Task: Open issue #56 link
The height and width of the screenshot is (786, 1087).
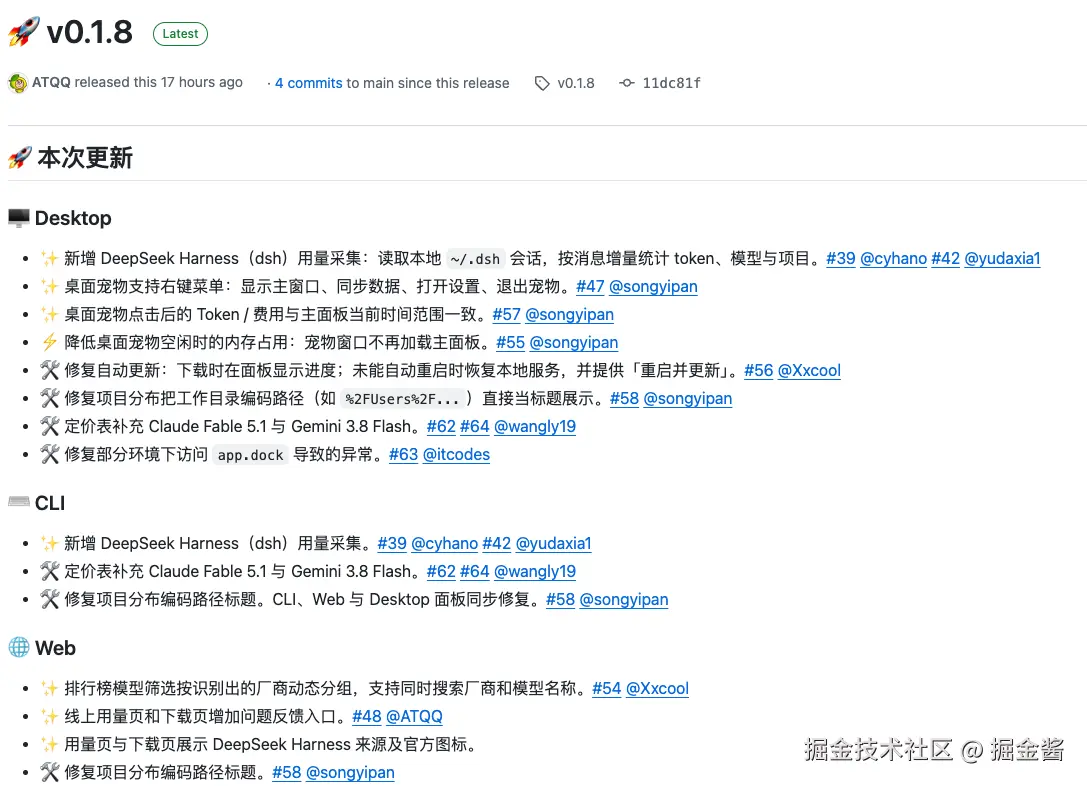Action: click(758, 371)
